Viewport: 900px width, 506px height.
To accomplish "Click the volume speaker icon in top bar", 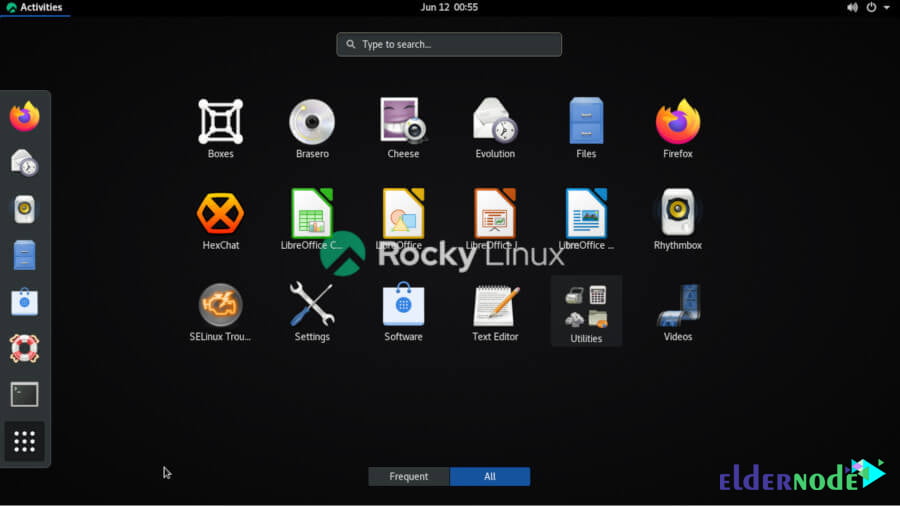I will pyautogui.click(x=852, y=7).
